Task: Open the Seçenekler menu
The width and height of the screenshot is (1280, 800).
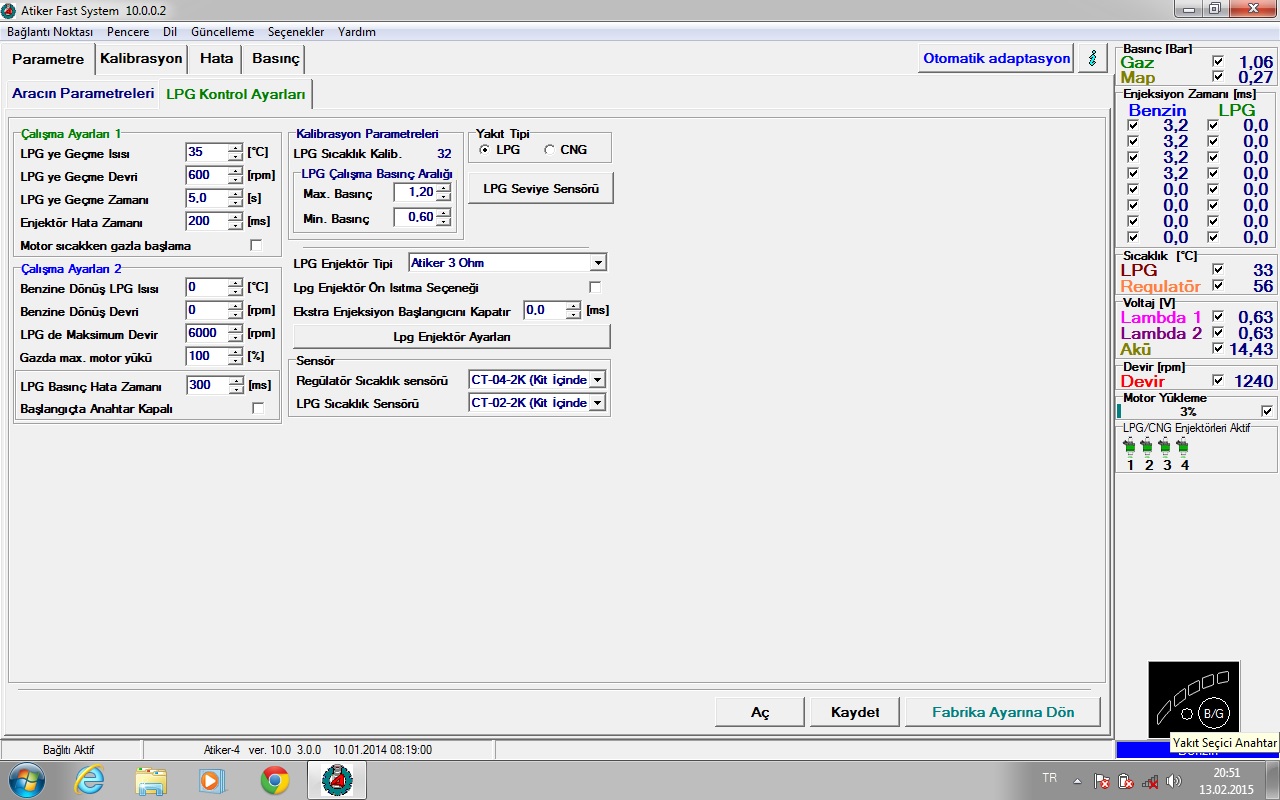Action: tap(297, 32)
